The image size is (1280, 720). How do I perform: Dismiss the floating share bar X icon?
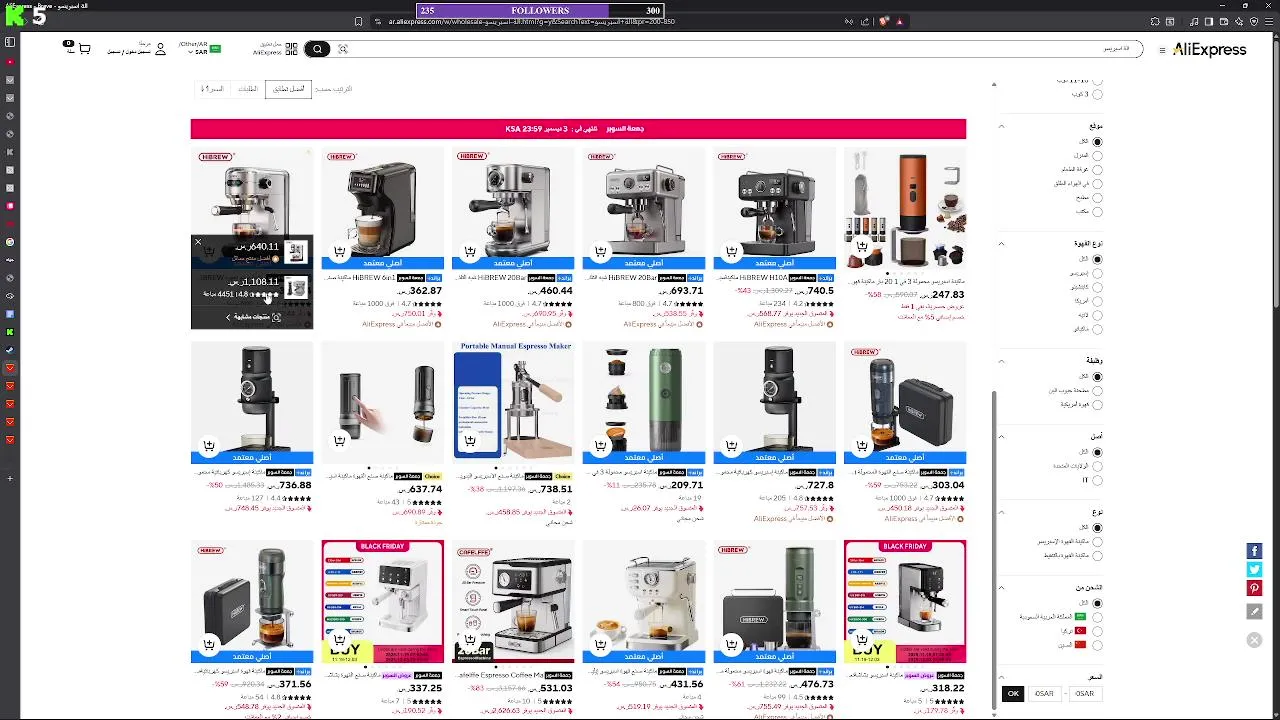[x=1254, y=640]
